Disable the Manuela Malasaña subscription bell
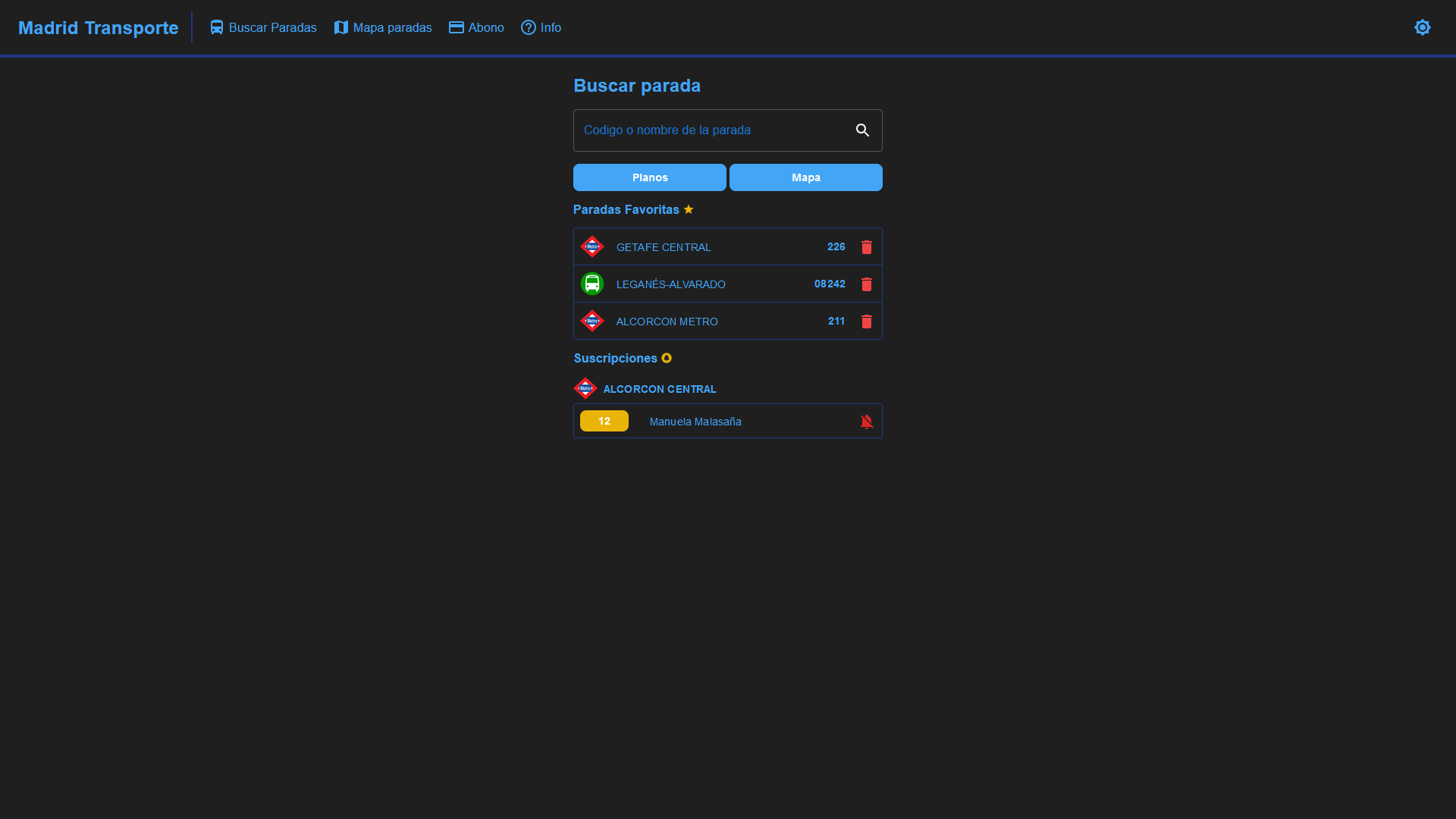1456x819 pixels. click(x=866, y=422)
